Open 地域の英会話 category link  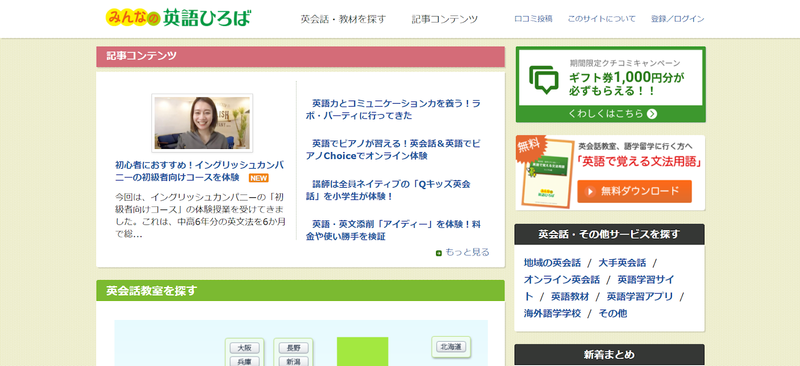552,263
